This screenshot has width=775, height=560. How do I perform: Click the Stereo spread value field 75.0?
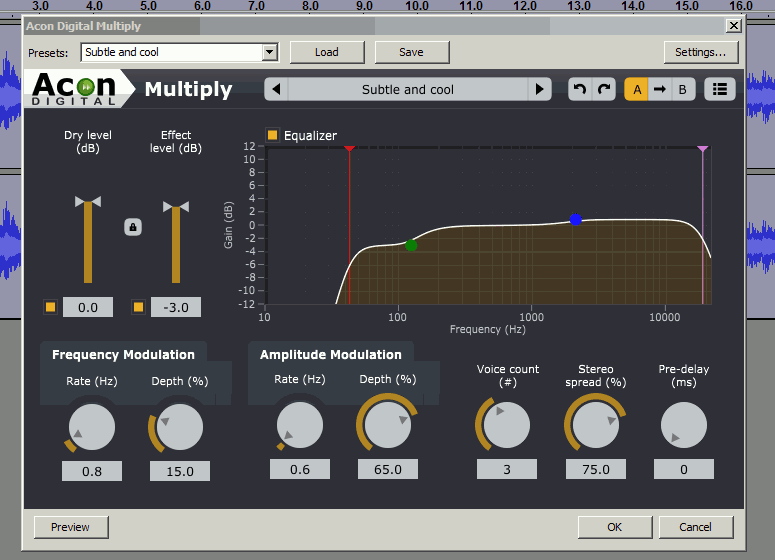596,469
